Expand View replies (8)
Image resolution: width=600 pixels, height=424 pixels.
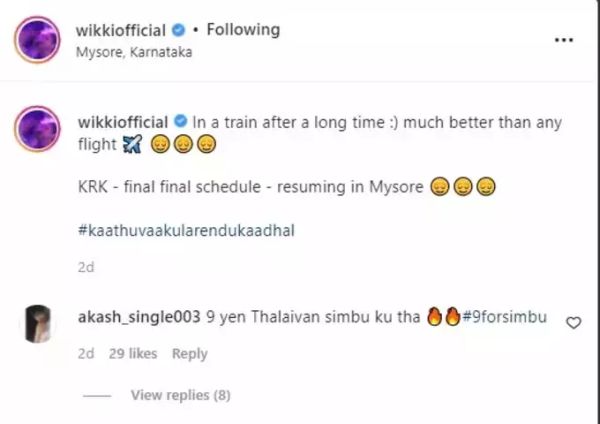[181, 395]
